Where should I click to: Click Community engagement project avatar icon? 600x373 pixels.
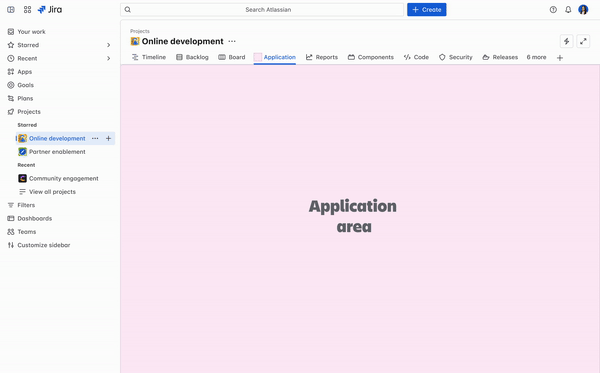(23, 179)
